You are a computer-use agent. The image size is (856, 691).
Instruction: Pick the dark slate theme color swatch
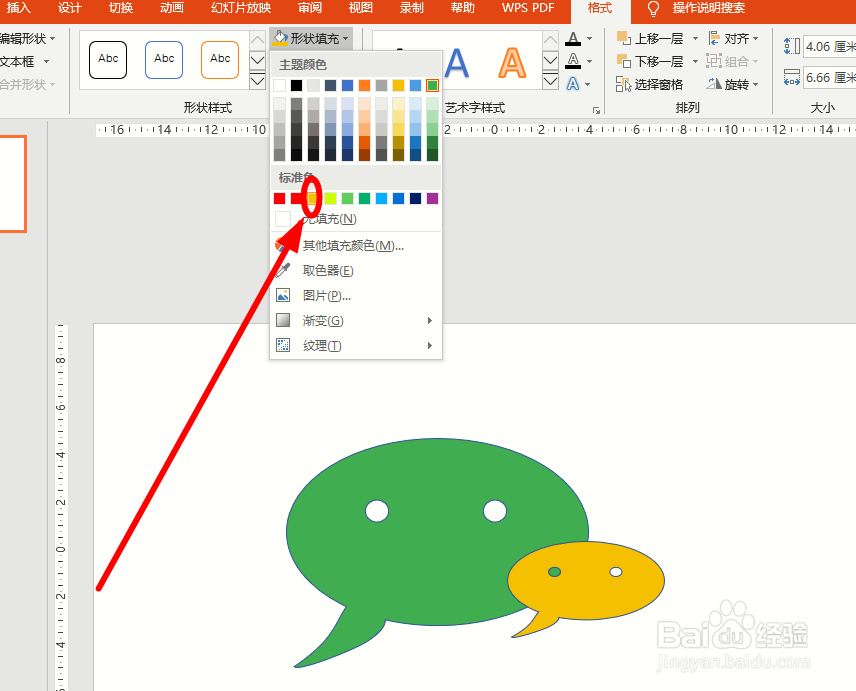[x=330, y=85]
